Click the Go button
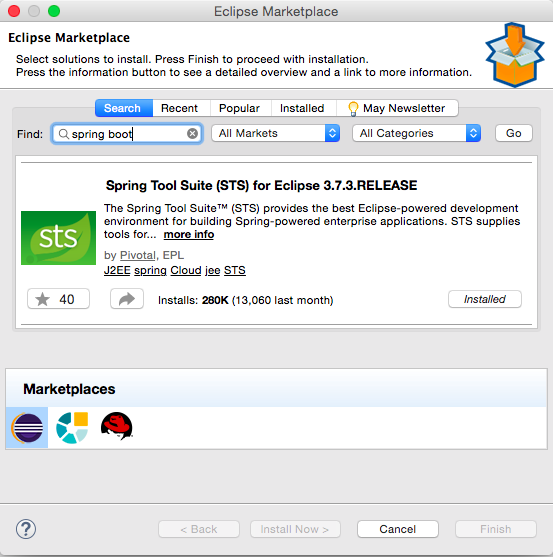 pyautogui.click(x=514, y=133)
